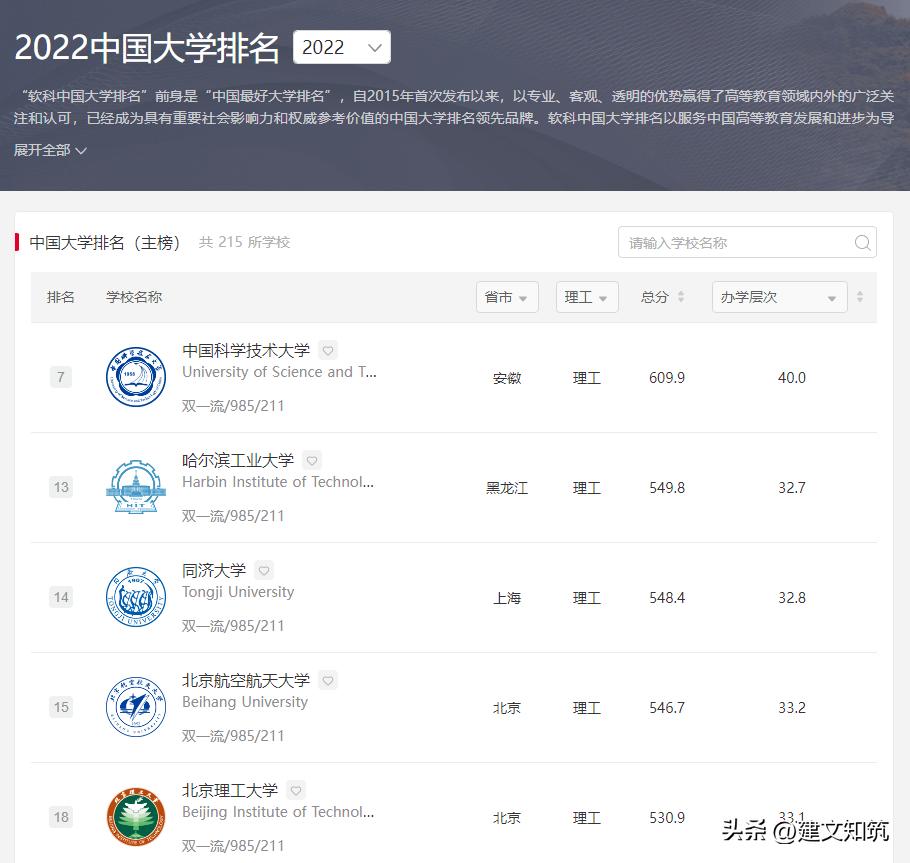910x863 pixels.
Task: Click 双一流/985/211 under 哈尔滨工业大学
Action: (x=235, y=515)
